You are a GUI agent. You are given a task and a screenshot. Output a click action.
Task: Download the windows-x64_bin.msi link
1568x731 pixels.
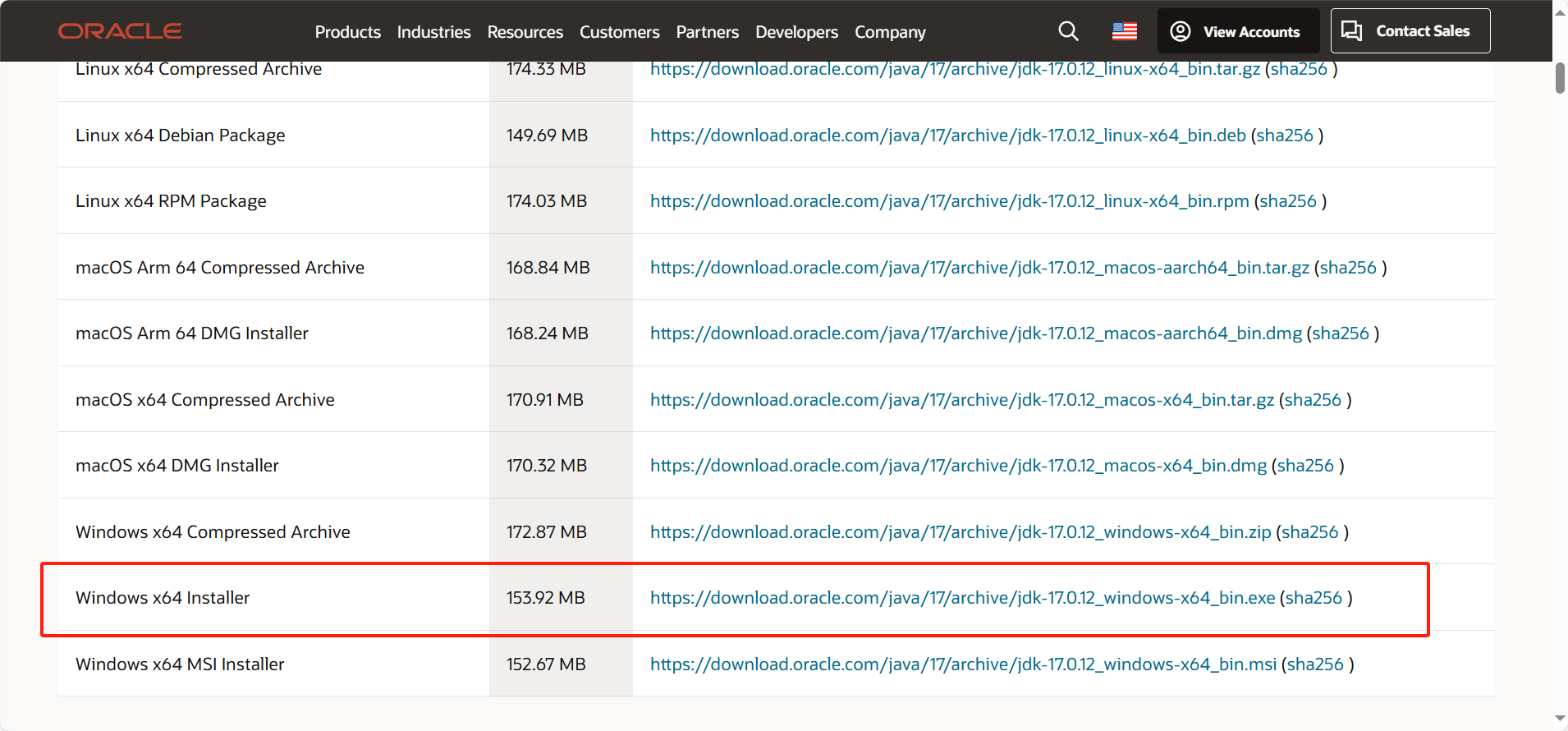pyautogui.click(x=964, y=664)
